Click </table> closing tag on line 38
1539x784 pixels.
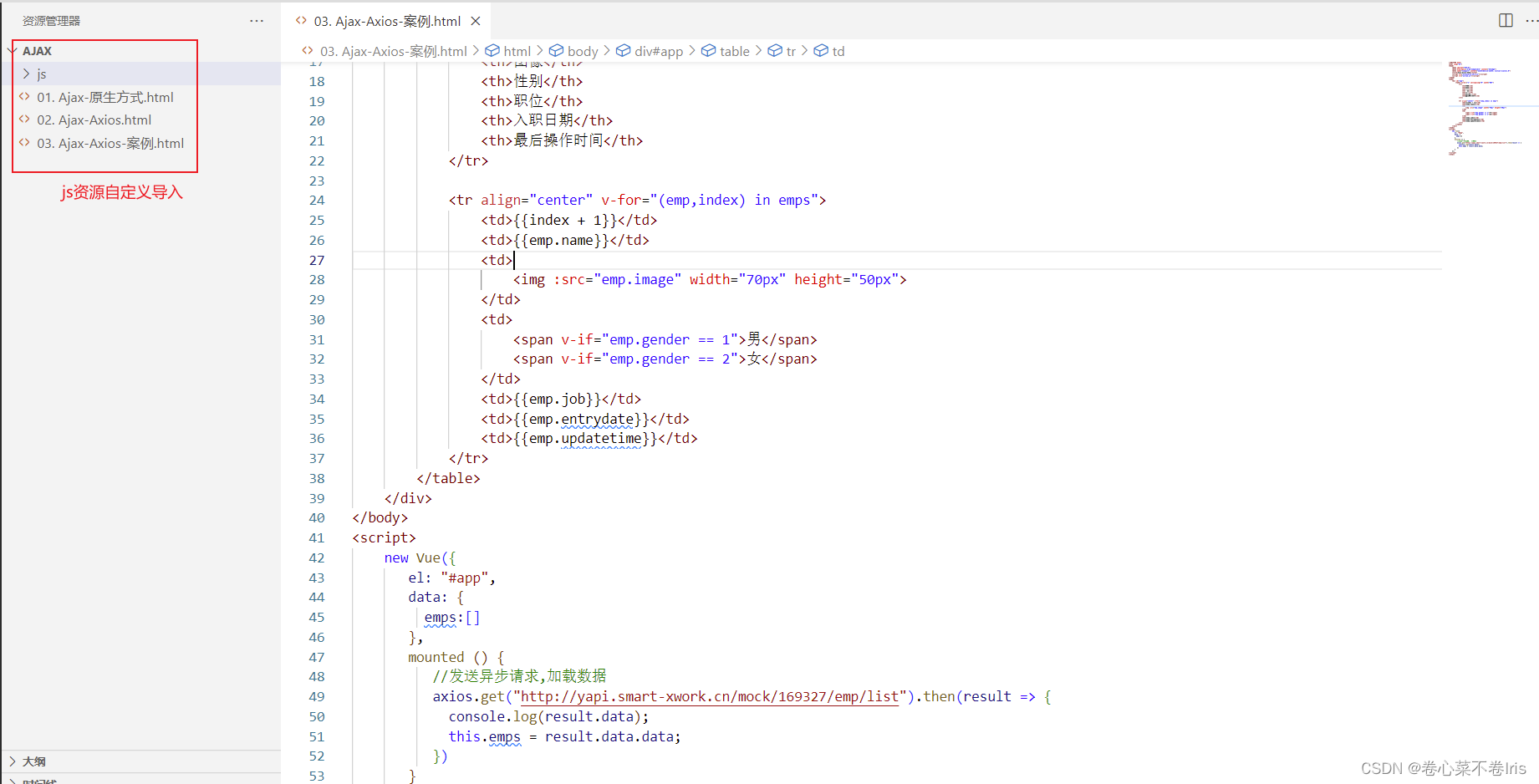click(x=448, y=478)
